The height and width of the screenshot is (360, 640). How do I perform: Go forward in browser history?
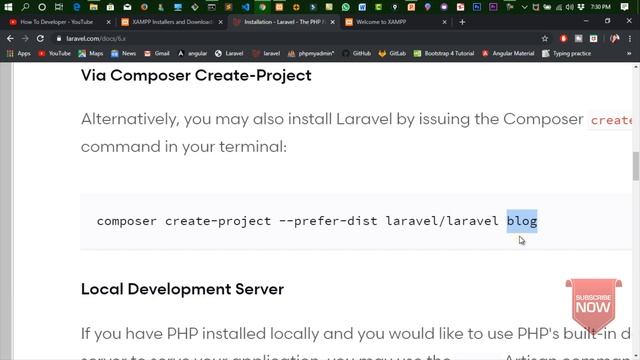[25, 38]
